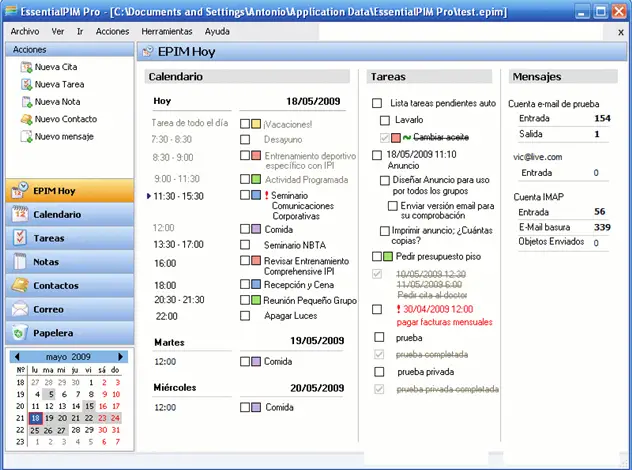This screenshot has height=470, width=632.
Task: Click the mayo 2009 month header
Action: tap(68, 357)
